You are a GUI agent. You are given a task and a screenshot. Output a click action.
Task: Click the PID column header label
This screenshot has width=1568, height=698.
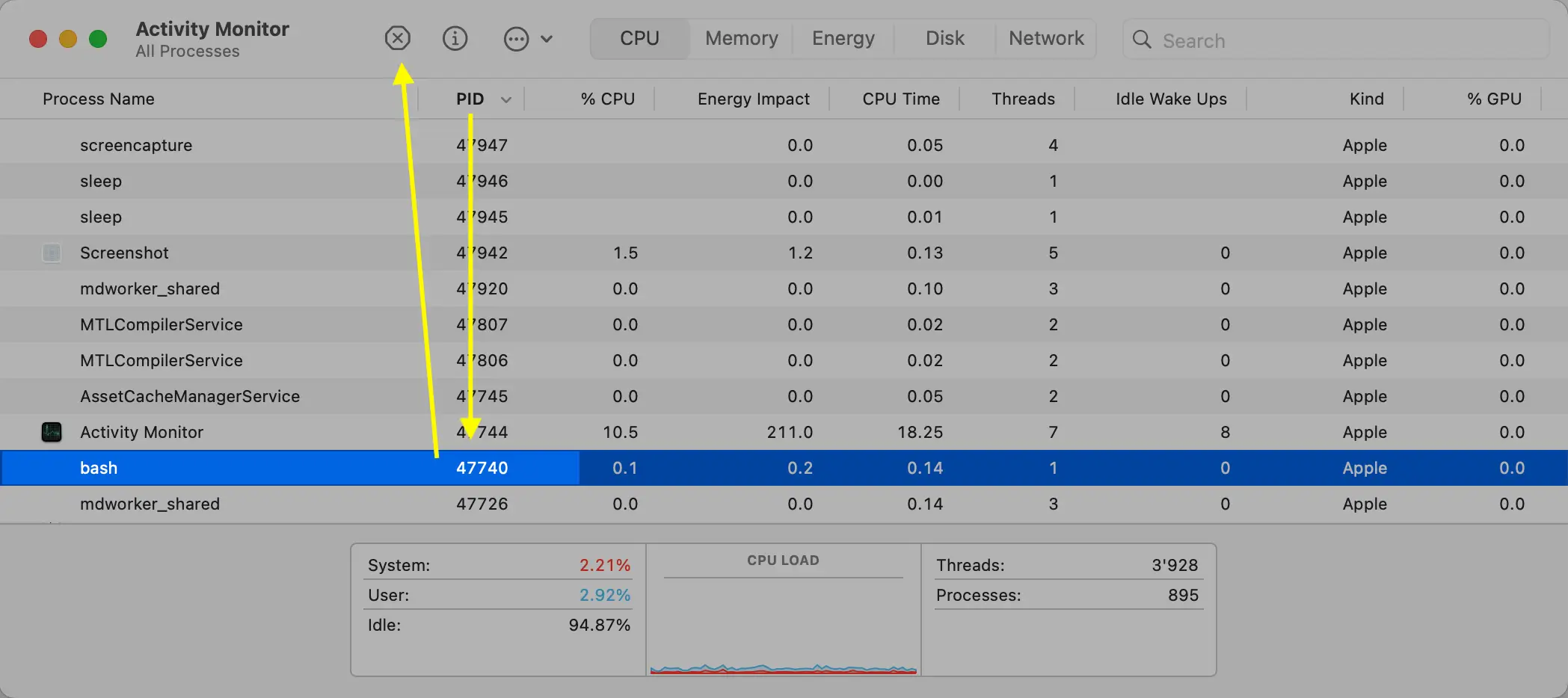pos(470,99)
